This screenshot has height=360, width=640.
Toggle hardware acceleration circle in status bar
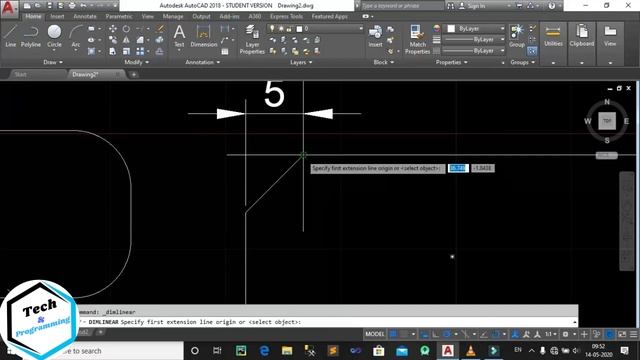(x=609, y=334)
